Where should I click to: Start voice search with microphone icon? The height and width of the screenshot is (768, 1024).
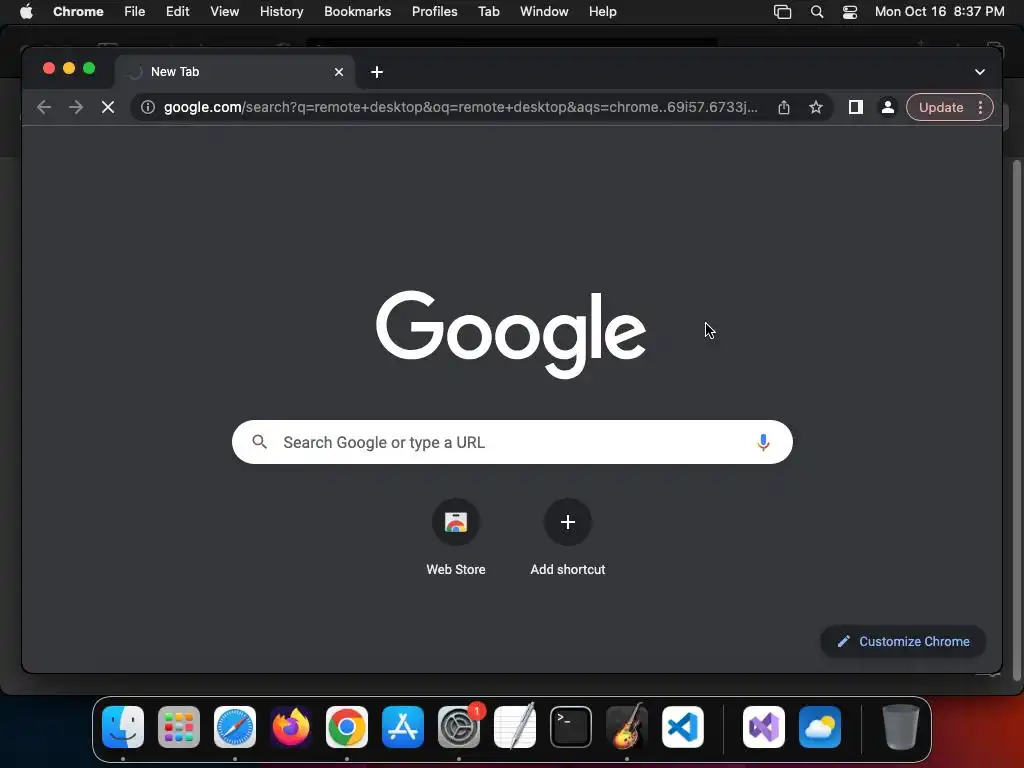click(763, 442)
